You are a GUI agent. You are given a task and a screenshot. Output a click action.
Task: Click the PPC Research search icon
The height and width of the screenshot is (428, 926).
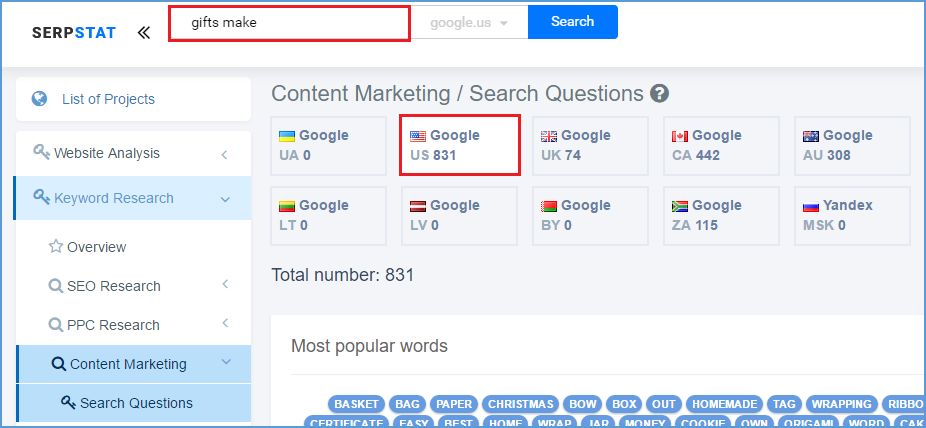click(56, 325)
